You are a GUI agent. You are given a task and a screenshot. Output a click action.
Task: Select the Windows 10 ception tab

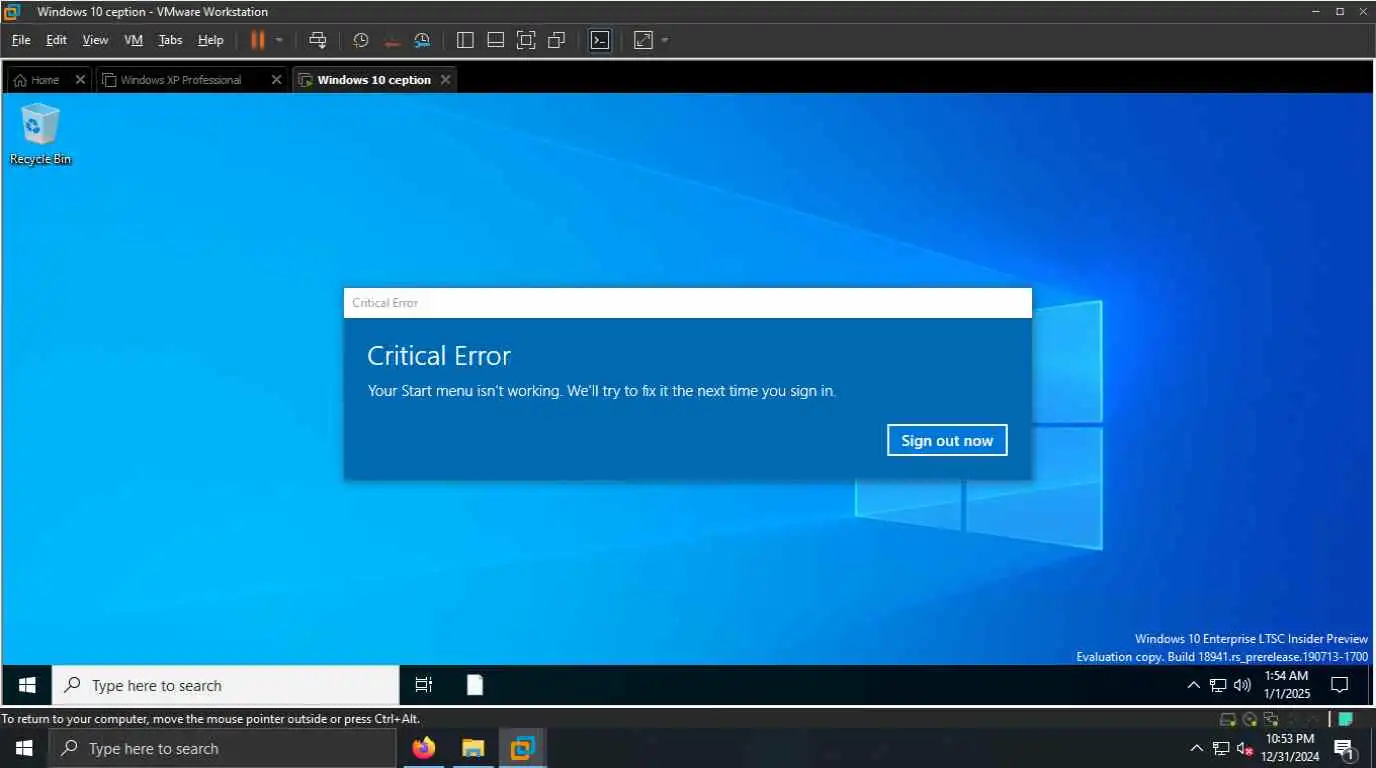pyautogui.click(x=374, y=80)
